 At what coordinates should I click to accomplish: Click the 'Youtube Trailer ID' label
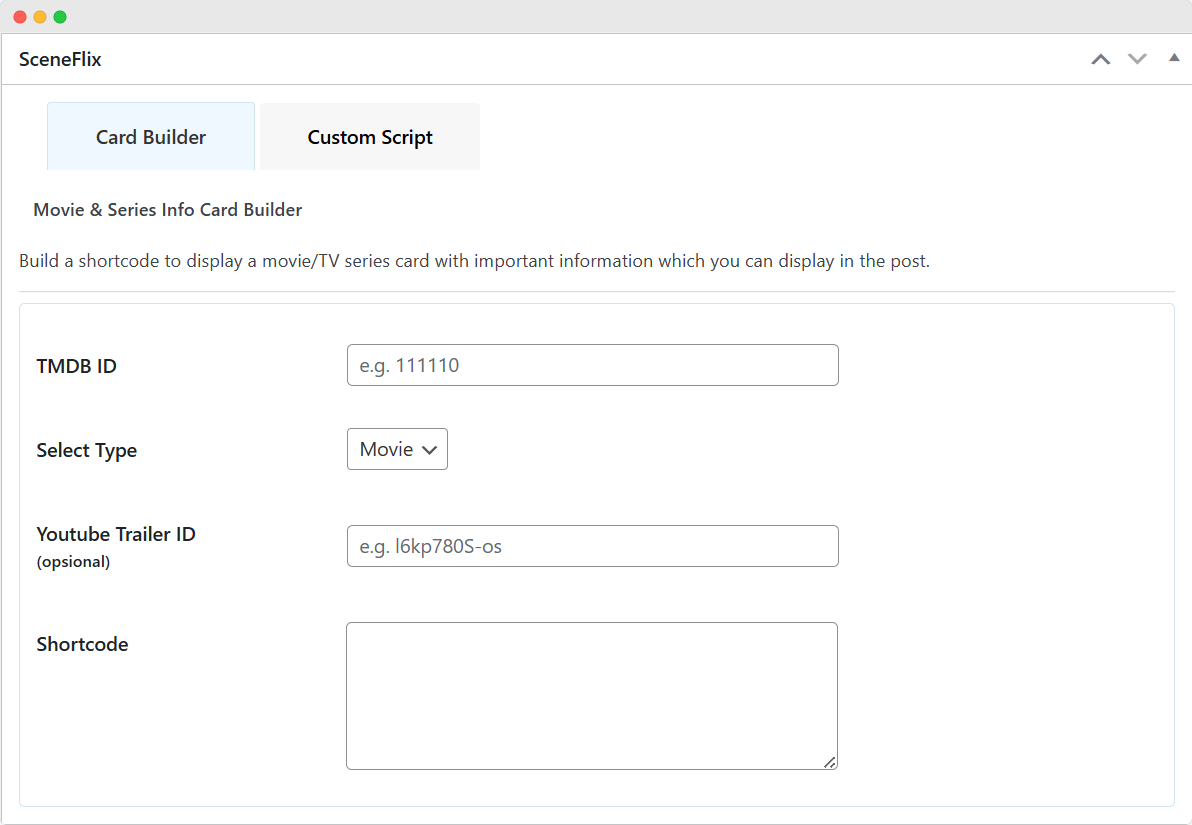point(116,535)
